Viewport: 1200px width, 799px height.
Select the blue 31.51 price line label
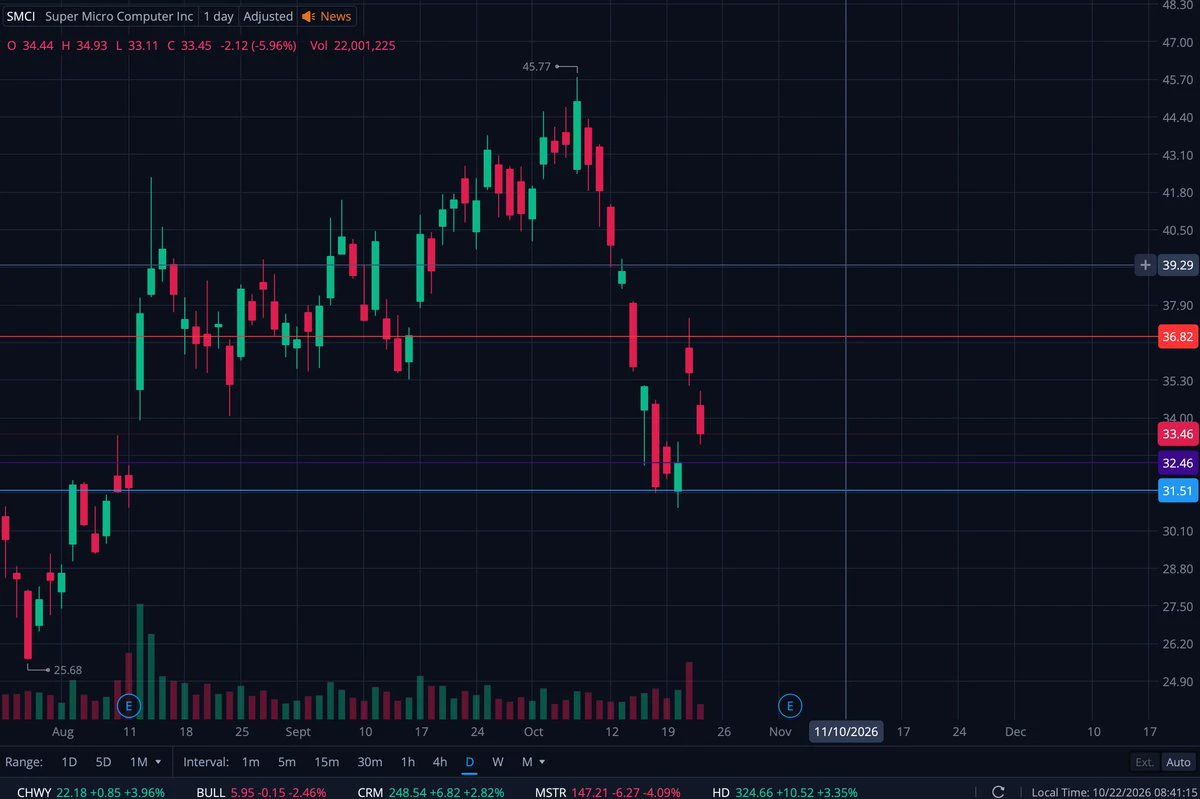[1178, 491]
